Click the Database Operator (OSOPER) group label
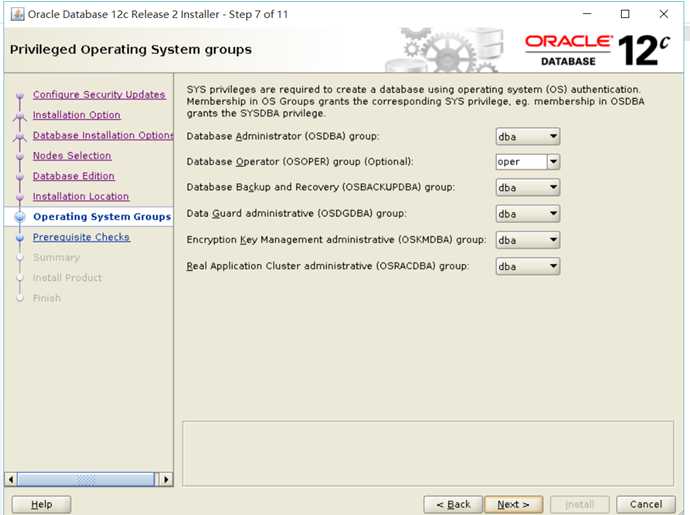The height and width of the screenshot is (515, 690). point(300,162)
